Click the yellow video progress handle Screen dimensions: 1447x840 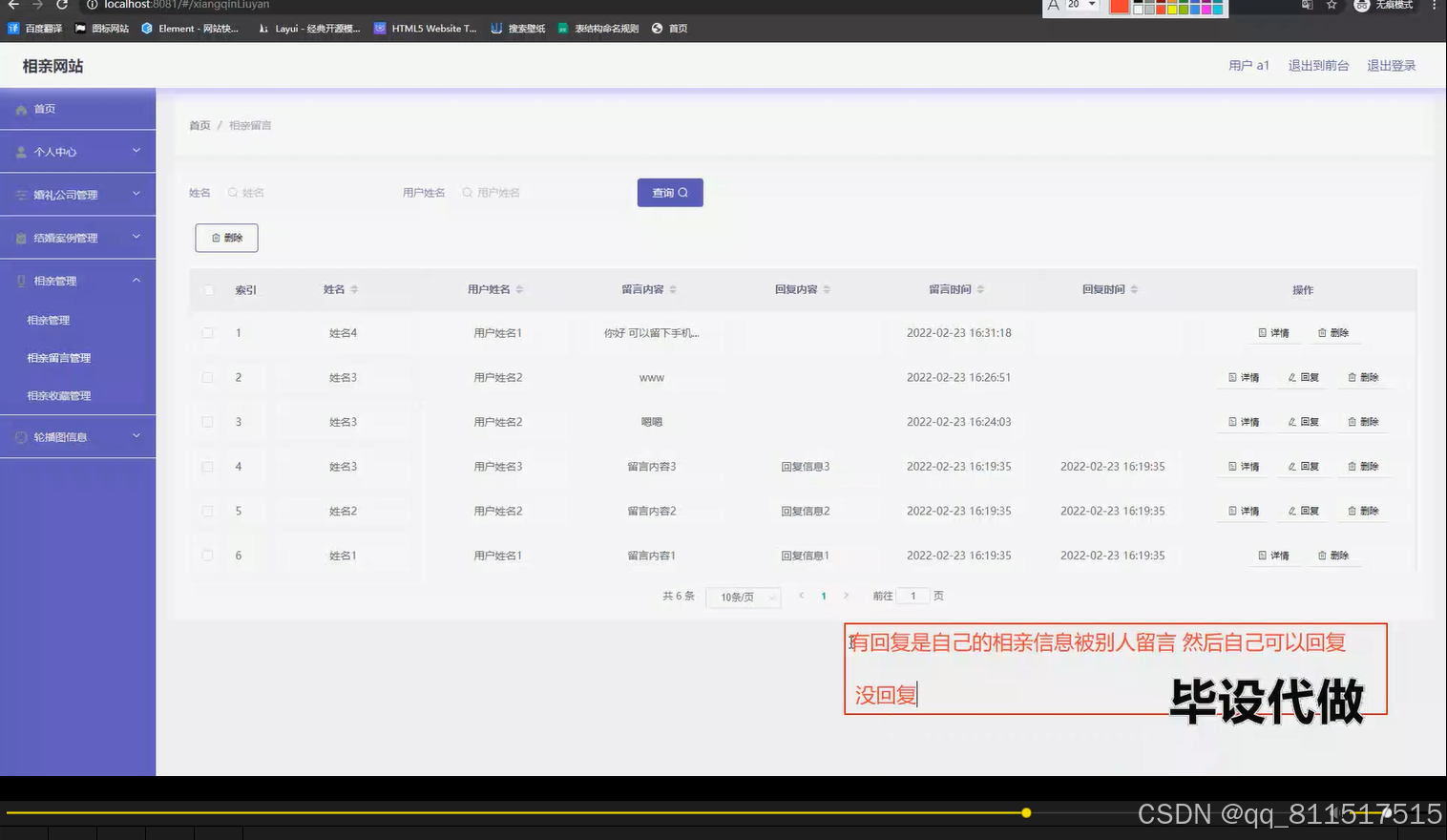[1026, 813]
